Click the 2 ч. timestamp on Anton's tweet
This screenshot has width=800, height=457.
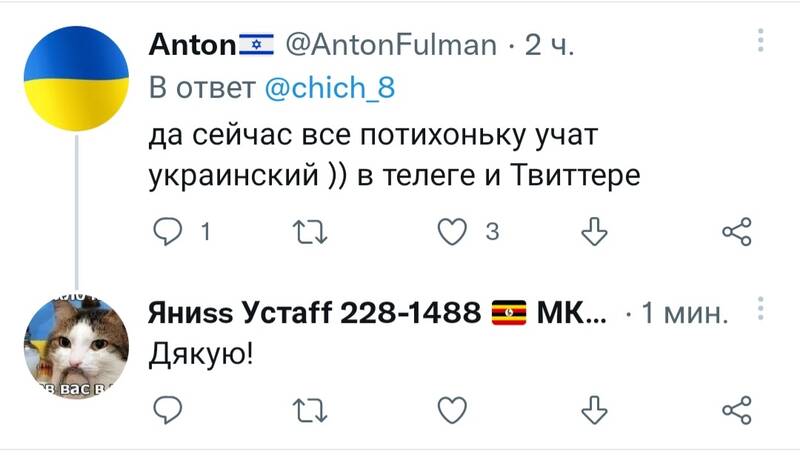click(x=549, y=45)
